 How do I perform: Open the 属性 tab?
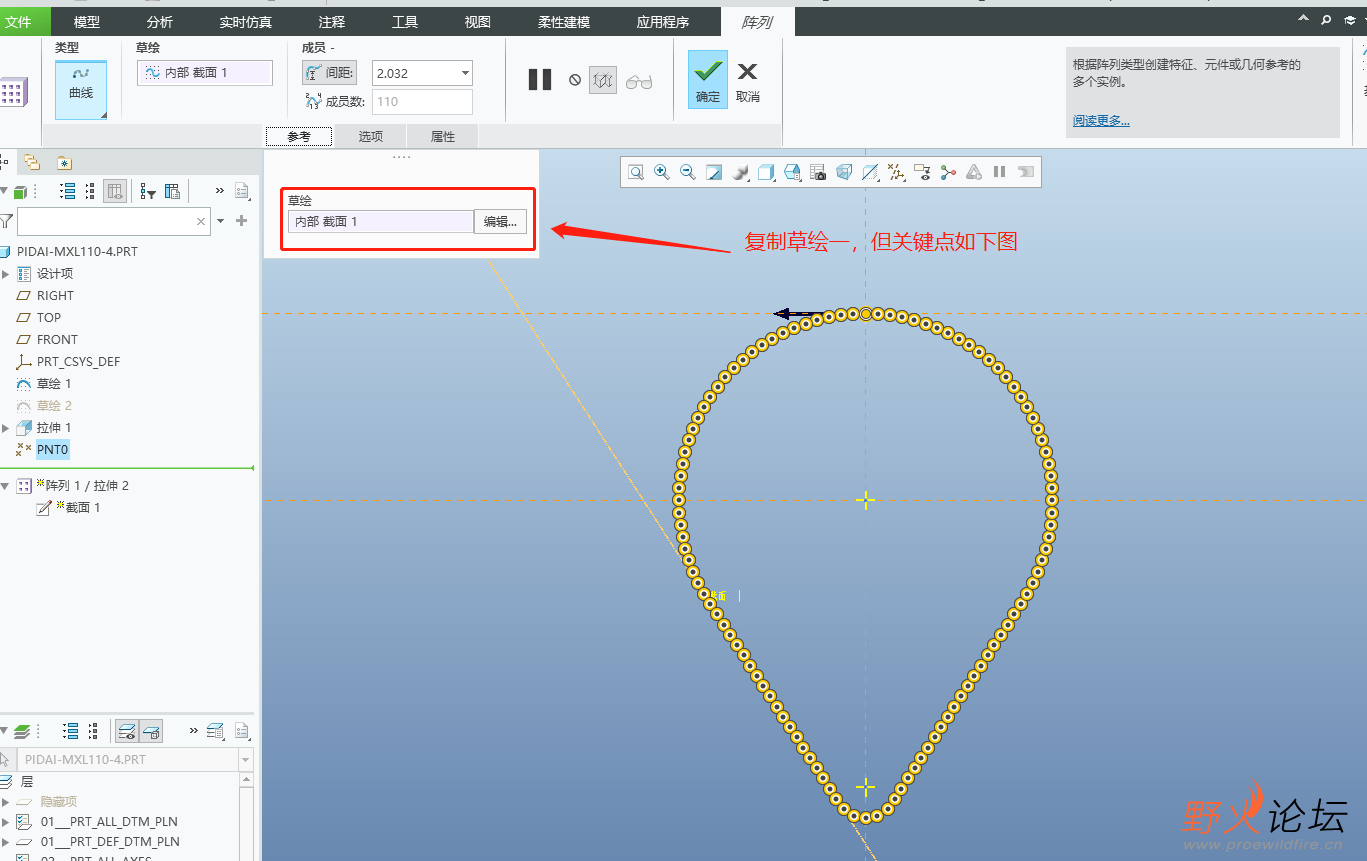pyautogui.click(x=443, y=136)
